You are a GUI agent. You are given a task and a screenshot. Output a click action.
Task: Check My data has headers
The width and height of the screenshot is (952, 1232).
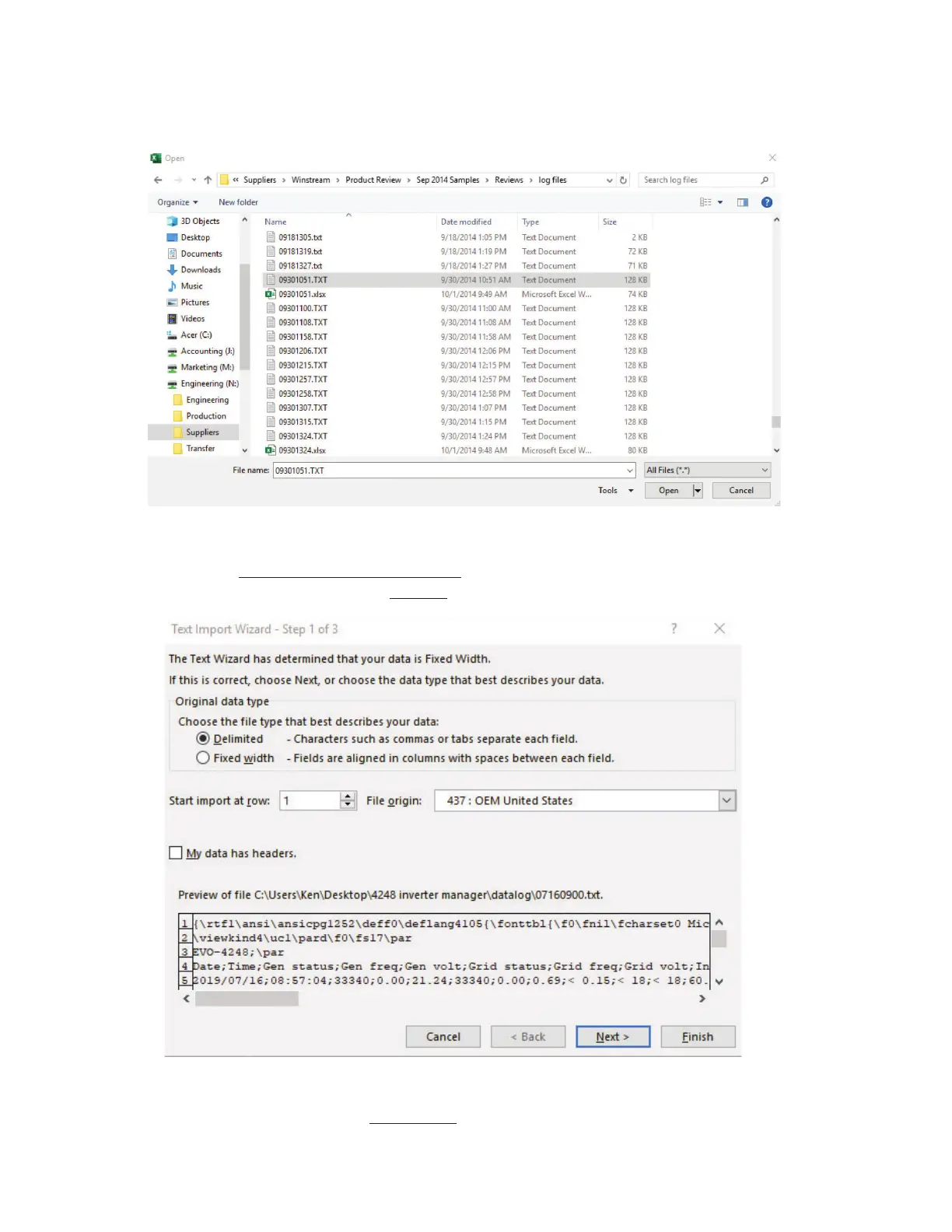pos(176,853)
